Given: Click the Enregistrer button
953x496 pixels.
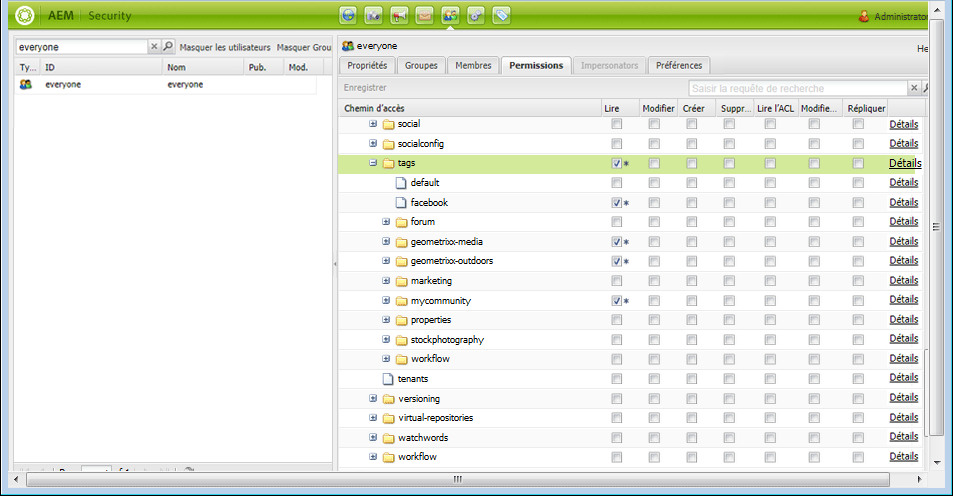Looking at the screenshot, I should pos(365,88).
